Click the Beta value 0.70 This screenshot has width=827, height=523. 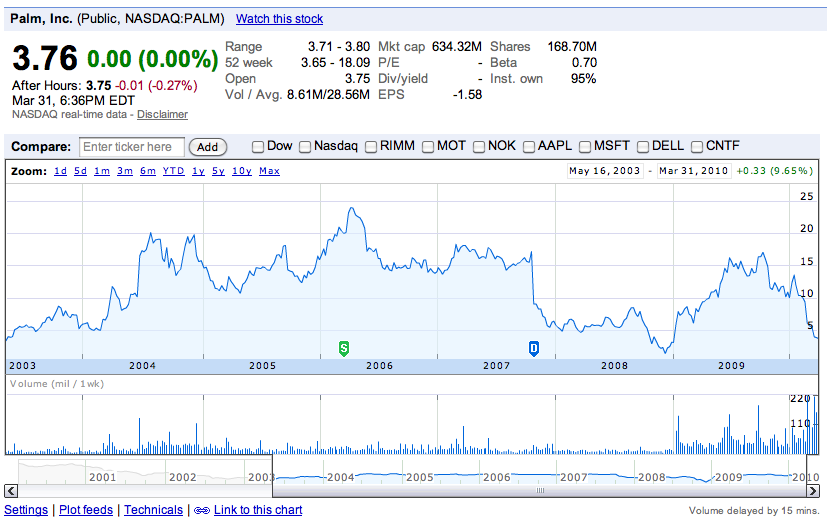click(584, 63)
